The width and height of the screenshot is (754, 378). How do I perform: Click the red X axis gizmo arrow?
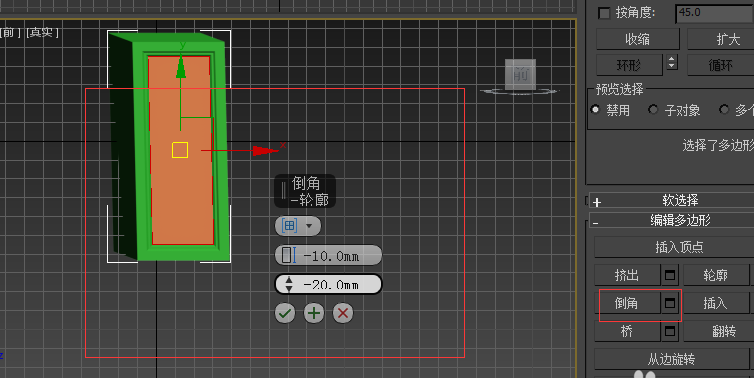264,151
